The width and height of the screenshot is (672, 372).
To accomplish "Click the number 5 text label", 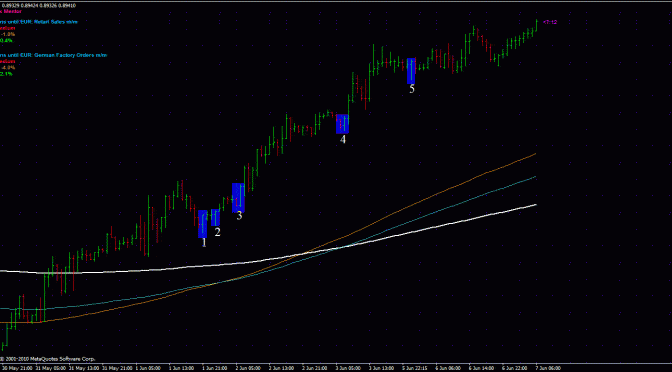I will coord(411,89).
